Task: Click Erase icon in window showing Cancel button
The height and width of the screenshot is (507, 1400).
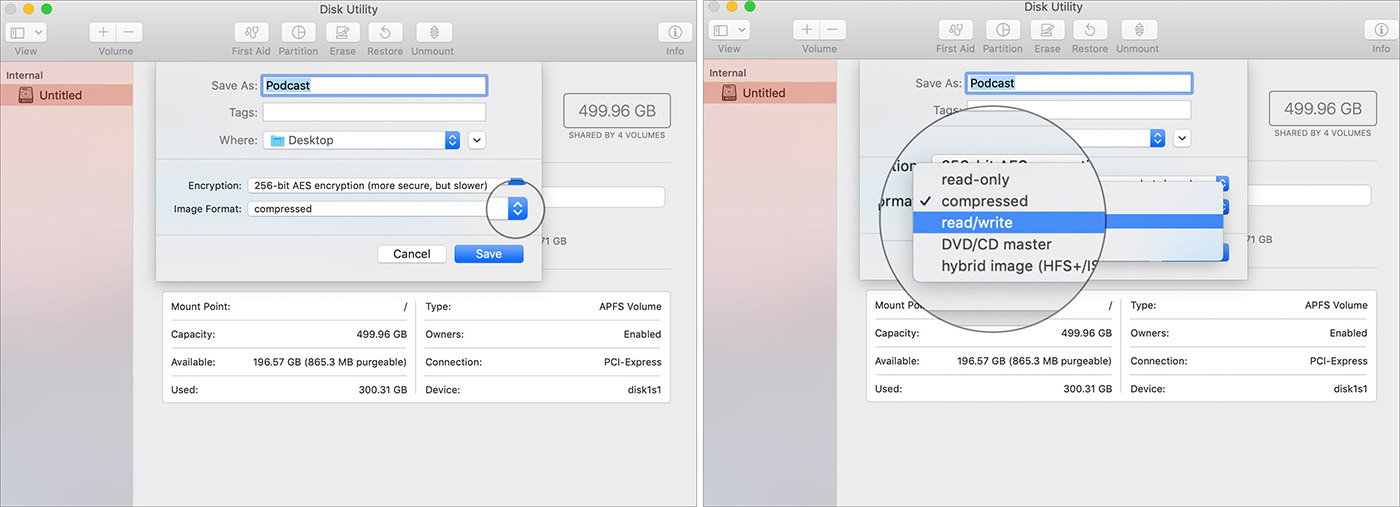Action: point(343,32)
